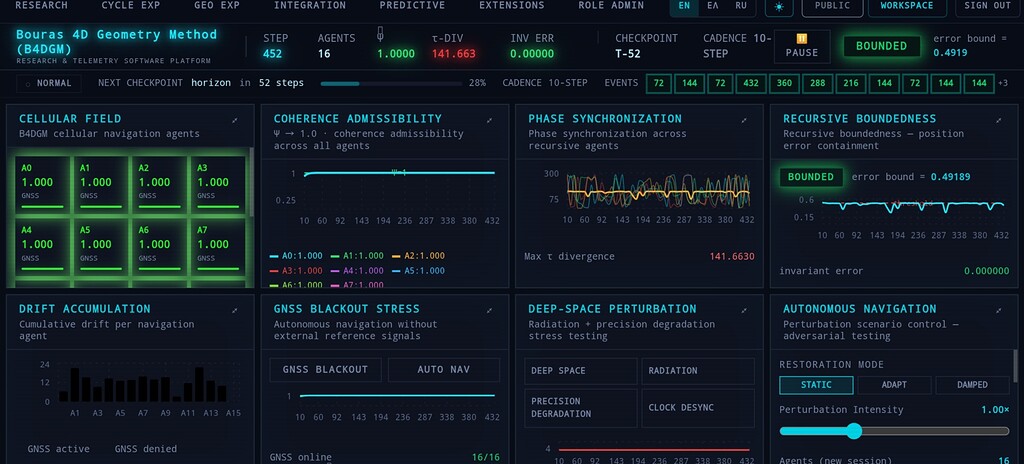Screen dimensions: 1024x464
Task: Expand the Phase Synchronization panel
Action: 744,120
